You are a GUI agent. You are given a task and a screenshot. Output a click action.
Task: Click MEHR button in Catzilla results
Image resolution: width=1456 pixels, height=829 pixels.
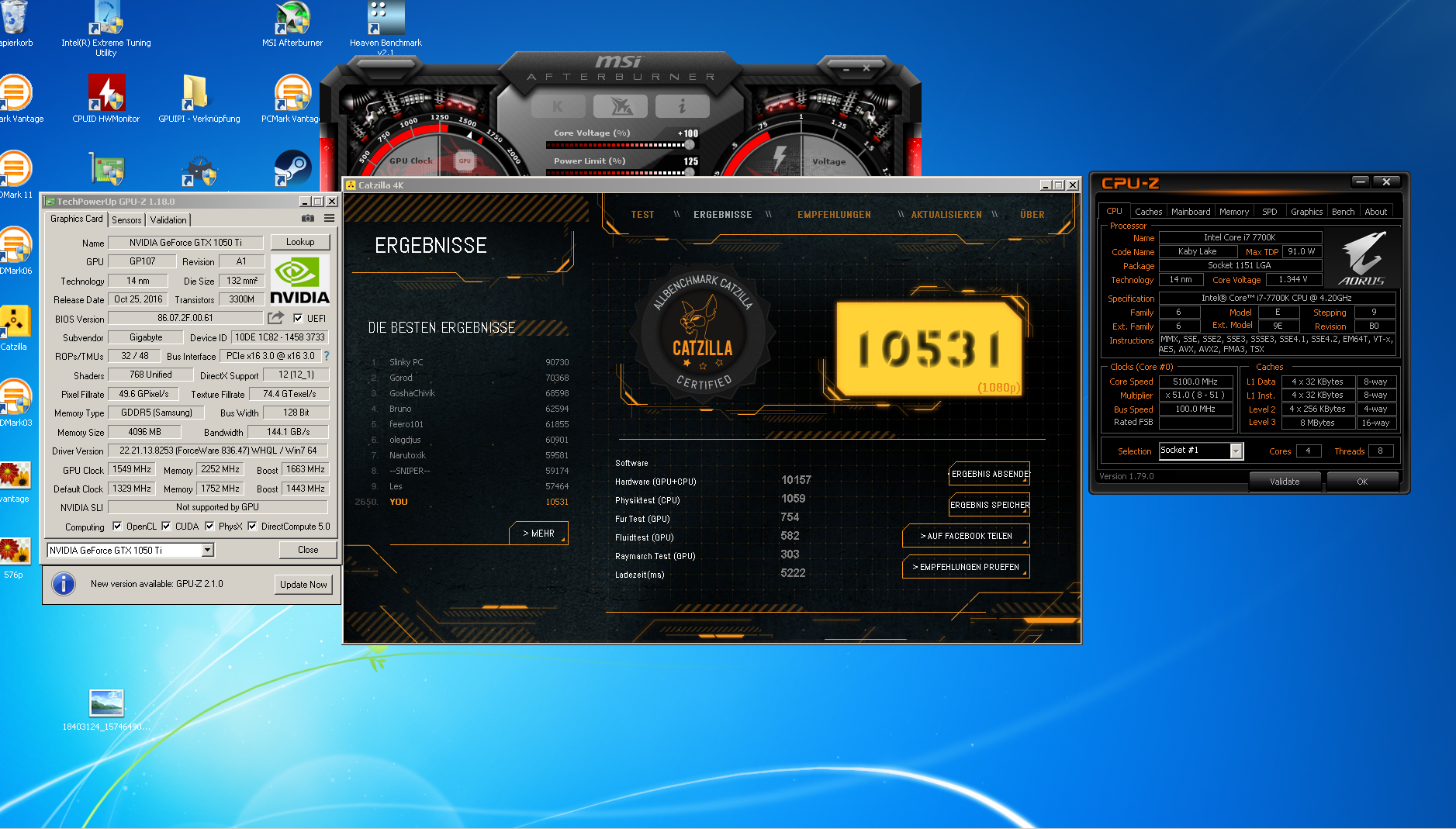click(x=538, y=534)
